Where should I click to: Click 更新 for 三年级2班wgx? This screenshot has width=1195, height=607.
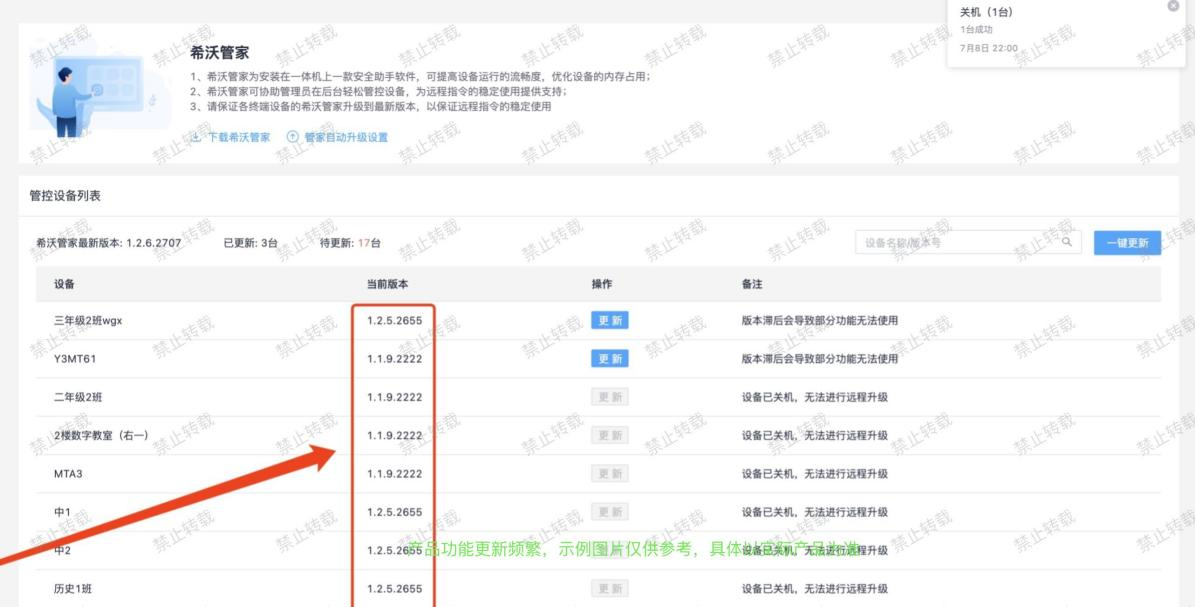point(610,320)
